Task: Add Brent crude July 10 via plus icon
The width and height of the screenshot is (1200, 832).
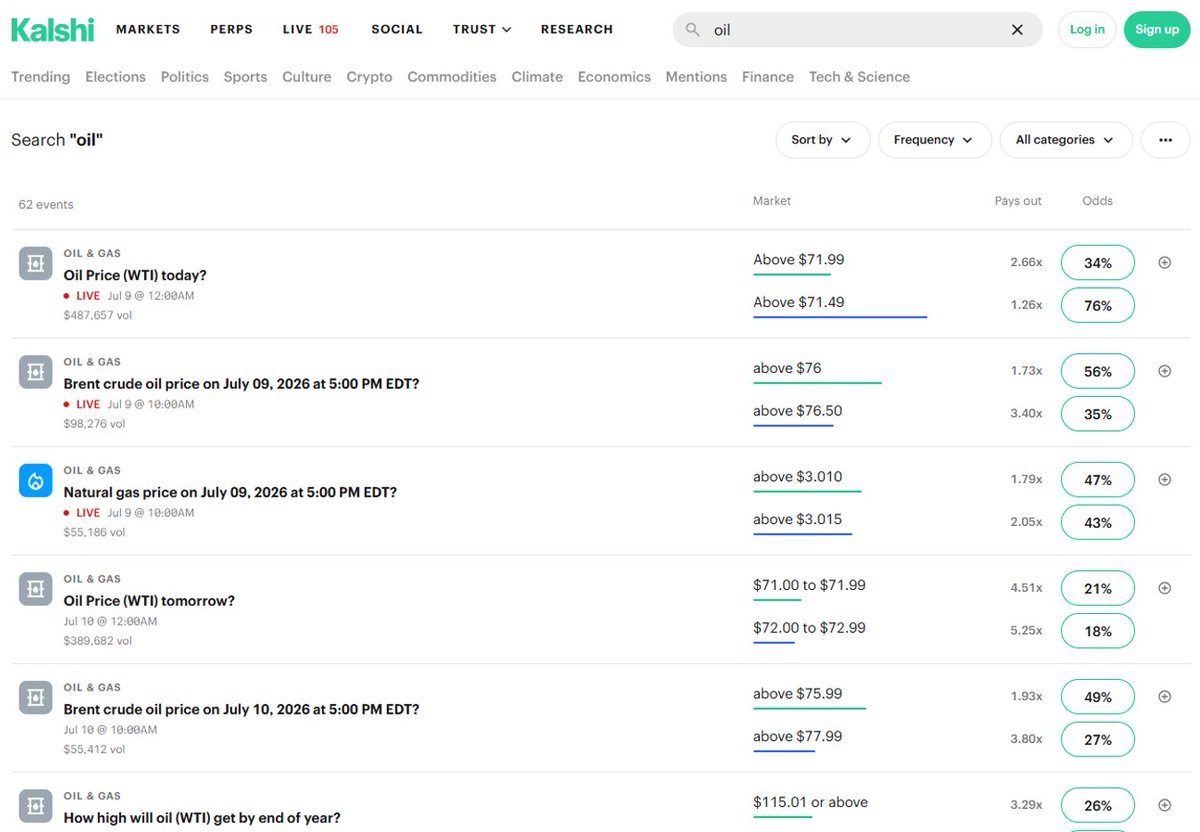Action: pyautogui.click(x=1164, y=696)
